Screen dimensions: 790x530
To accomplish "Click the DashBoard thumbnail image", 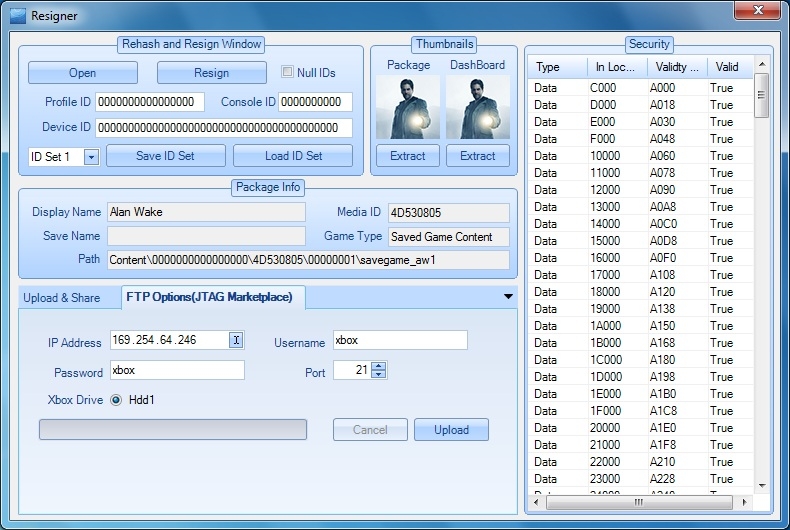I will (477, 107).
